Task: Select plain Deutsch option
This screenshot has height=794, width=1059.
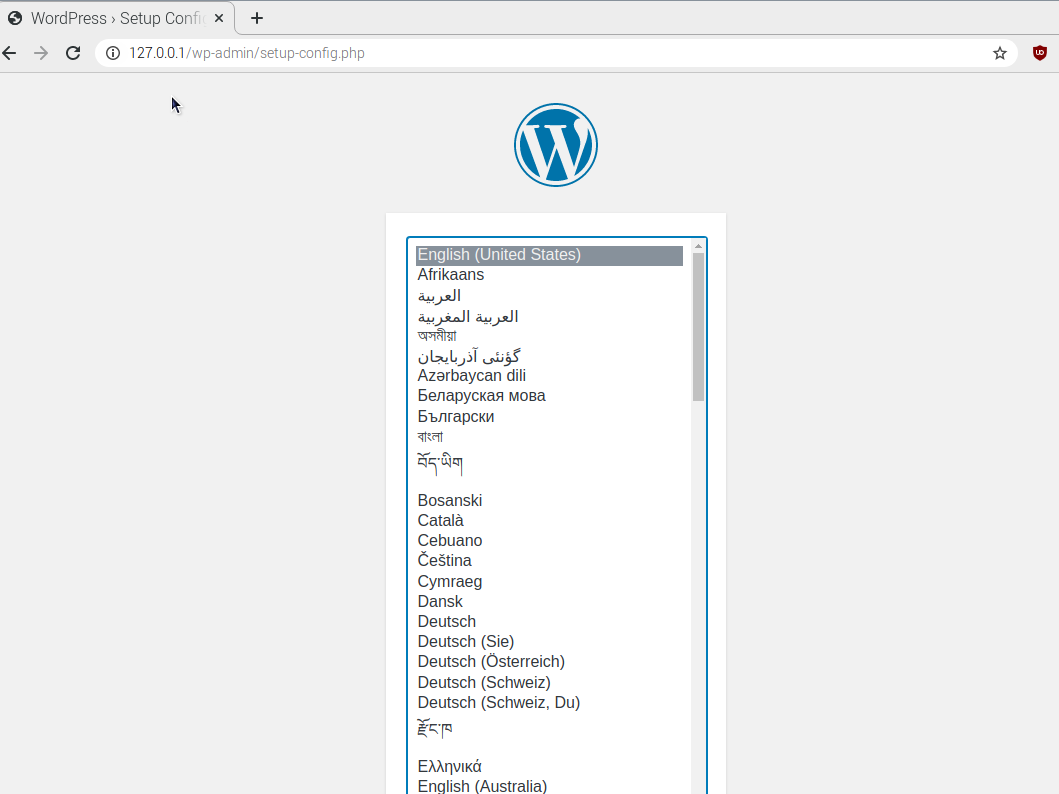Action: (x=550, y=621)
